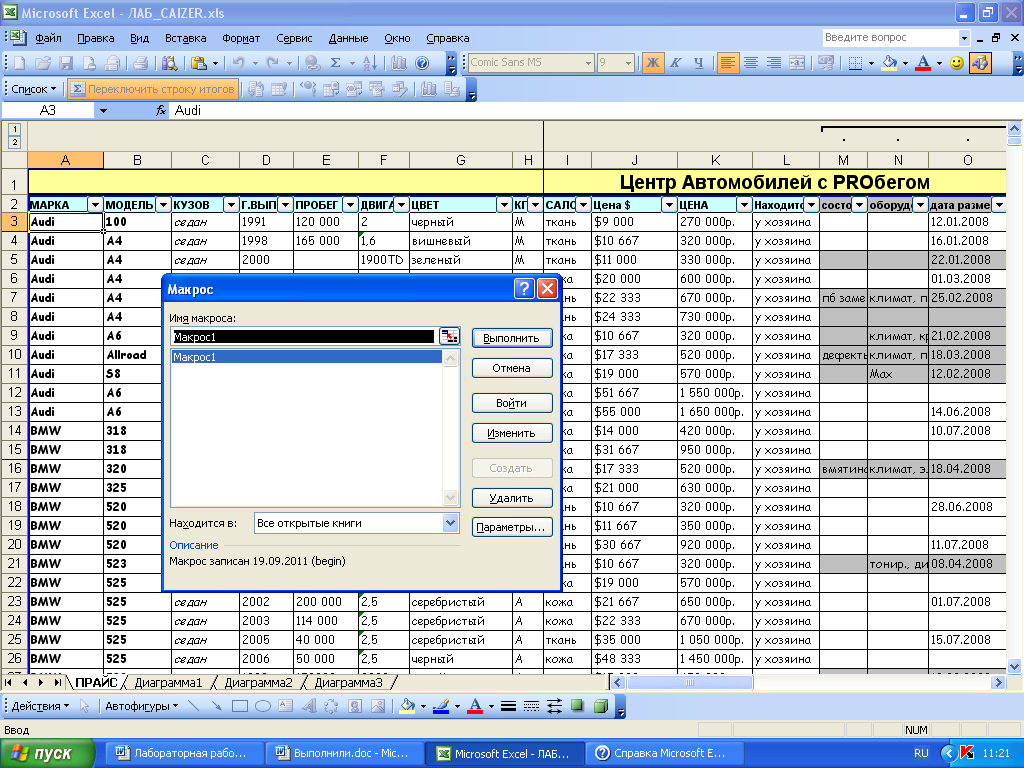The width and height of the screenshot is (1024, 768).
Task: Click the blue Line Color brush in drawing toolbar
Action: (x=441, y=706)
